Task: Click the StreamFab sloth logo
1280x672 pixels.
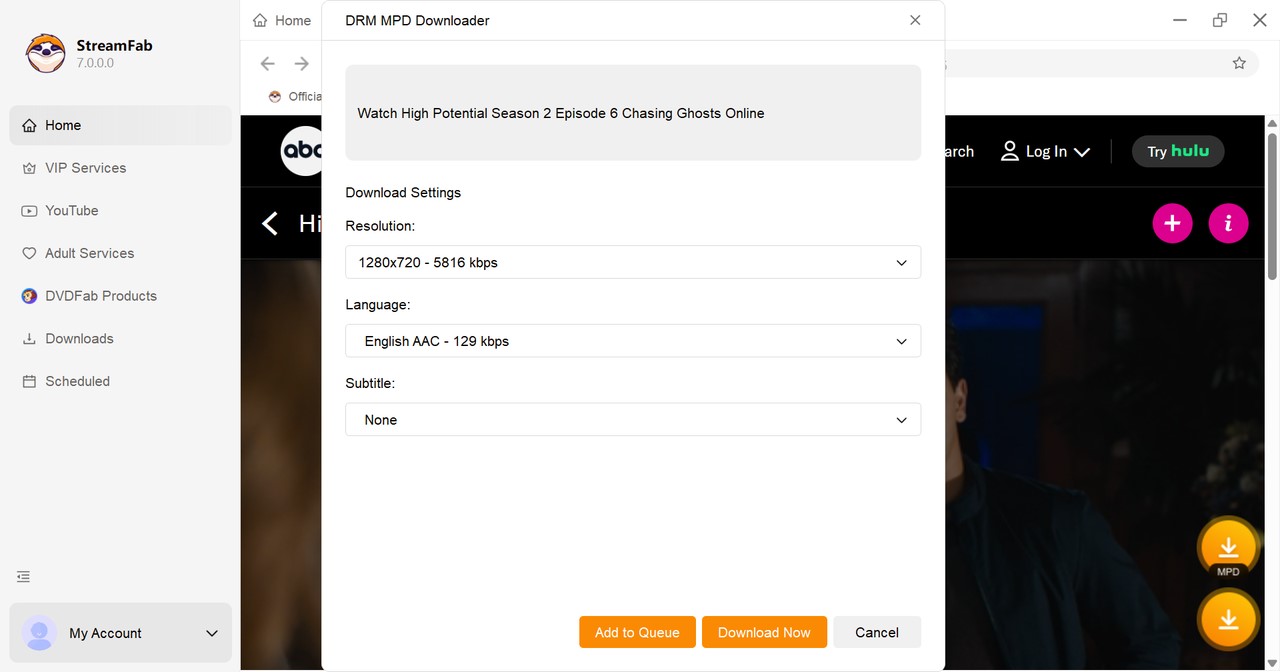Action: click(x=46, y=54)
